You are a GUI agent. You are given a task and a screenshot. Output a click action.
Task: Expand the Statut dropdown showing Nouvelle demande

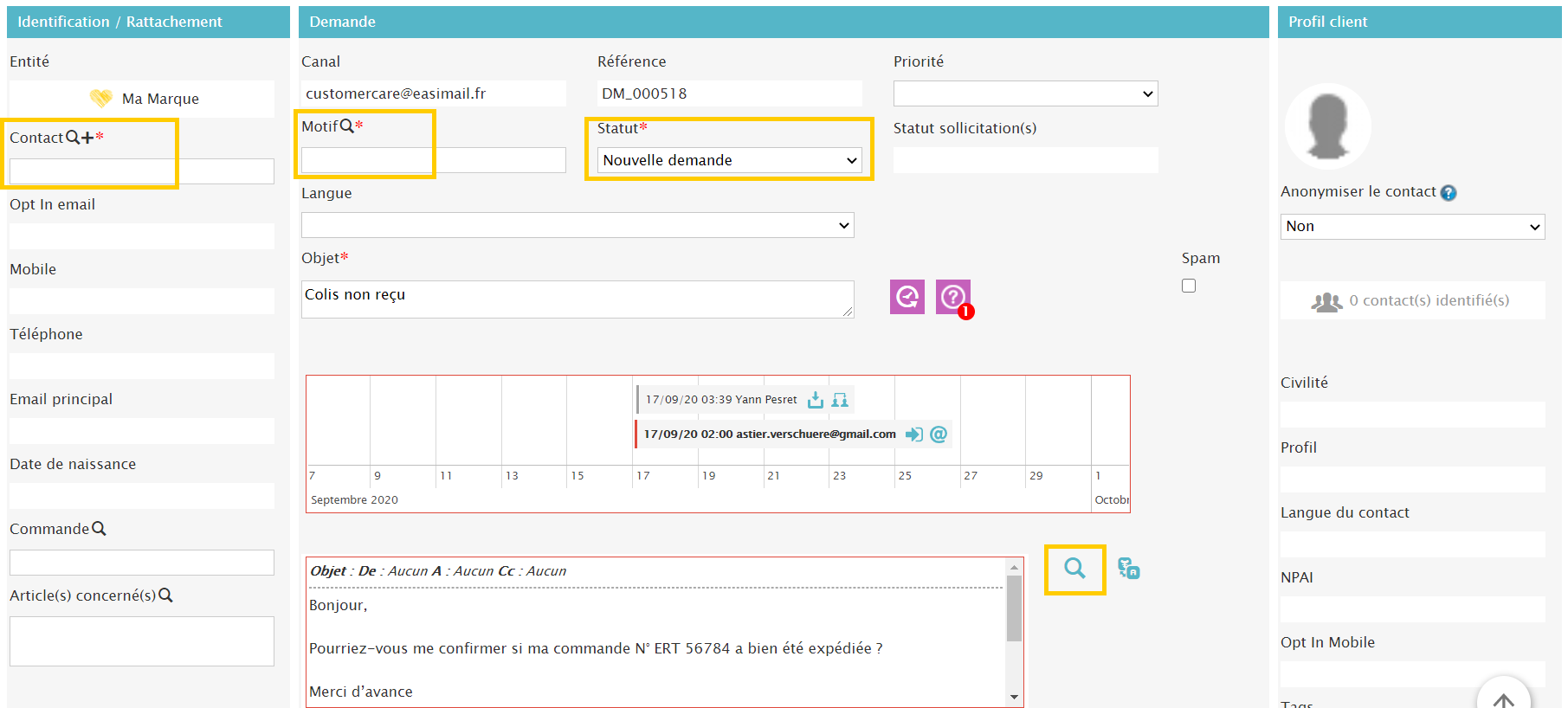[x=729, y=160]
